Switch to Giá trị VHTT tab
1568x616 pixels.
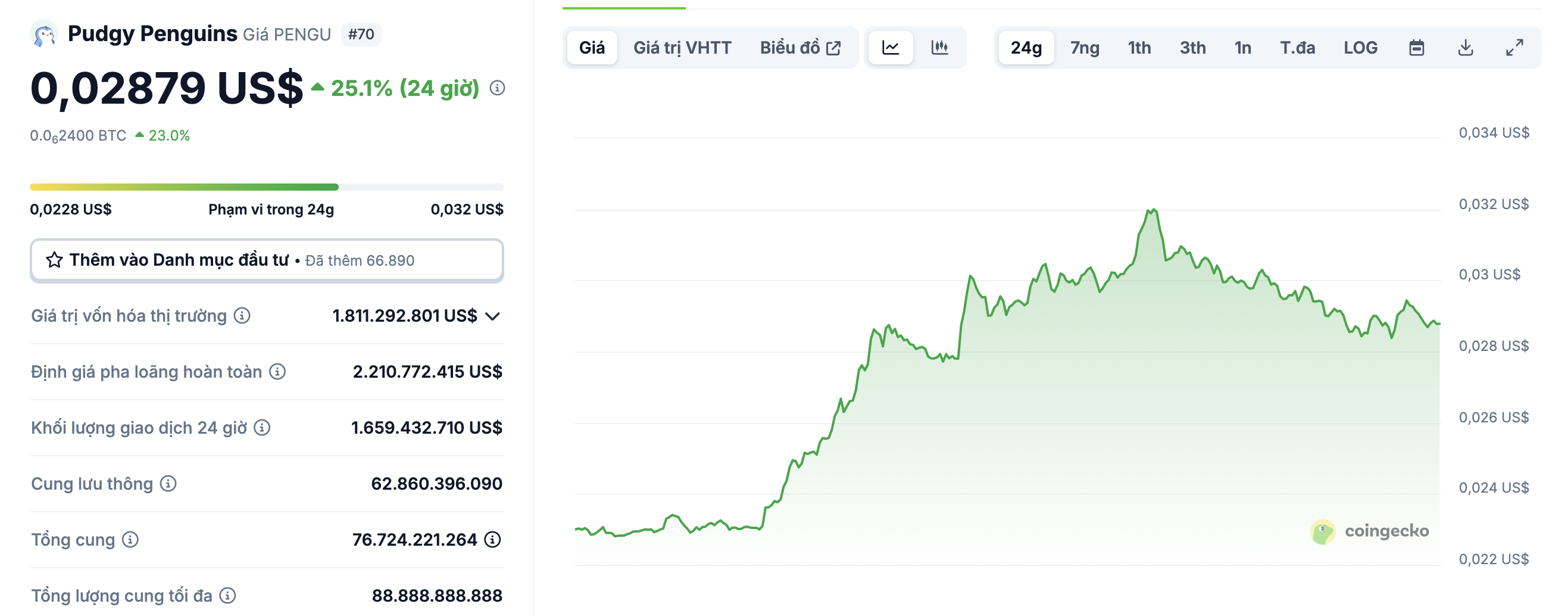pos(682,48)
